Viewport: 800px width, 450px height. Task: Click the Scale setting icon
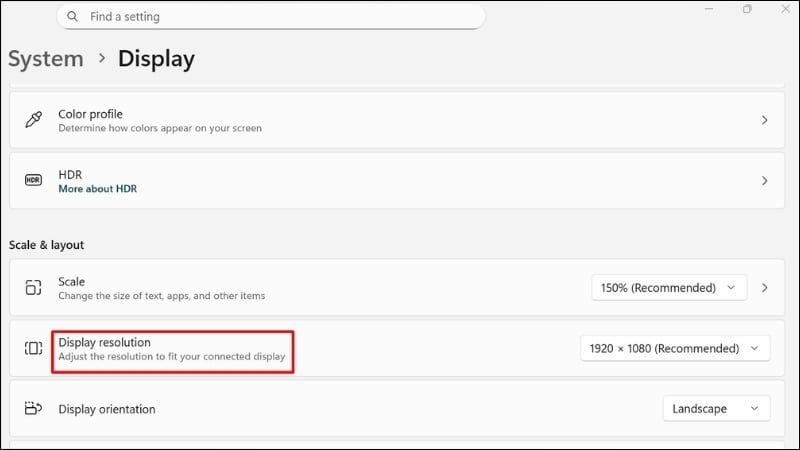(33, 287)
